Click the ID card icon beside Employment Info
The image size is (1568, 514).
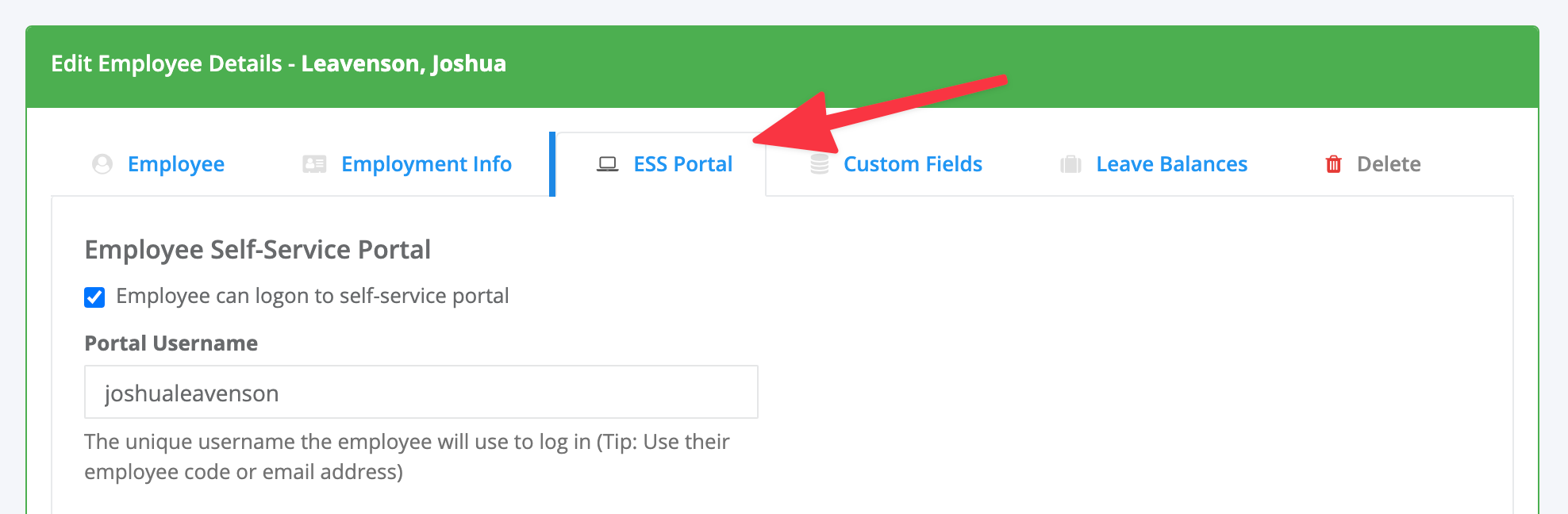(314, 164)
